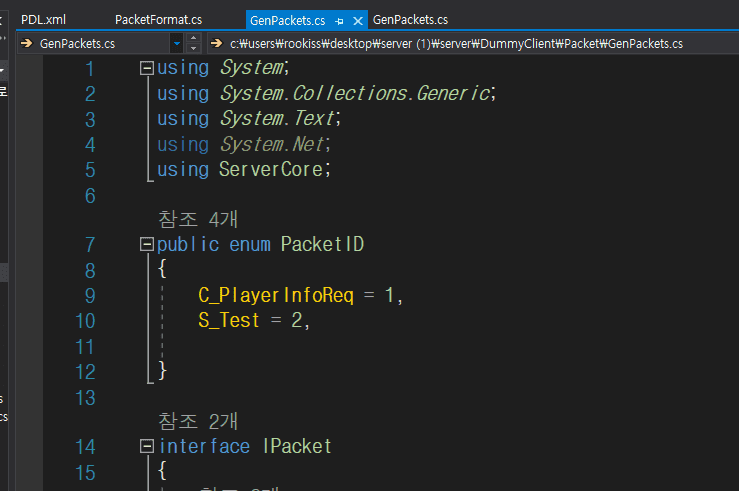Click the IPacket interface name
739x491 pixels.
pos(296,446)
